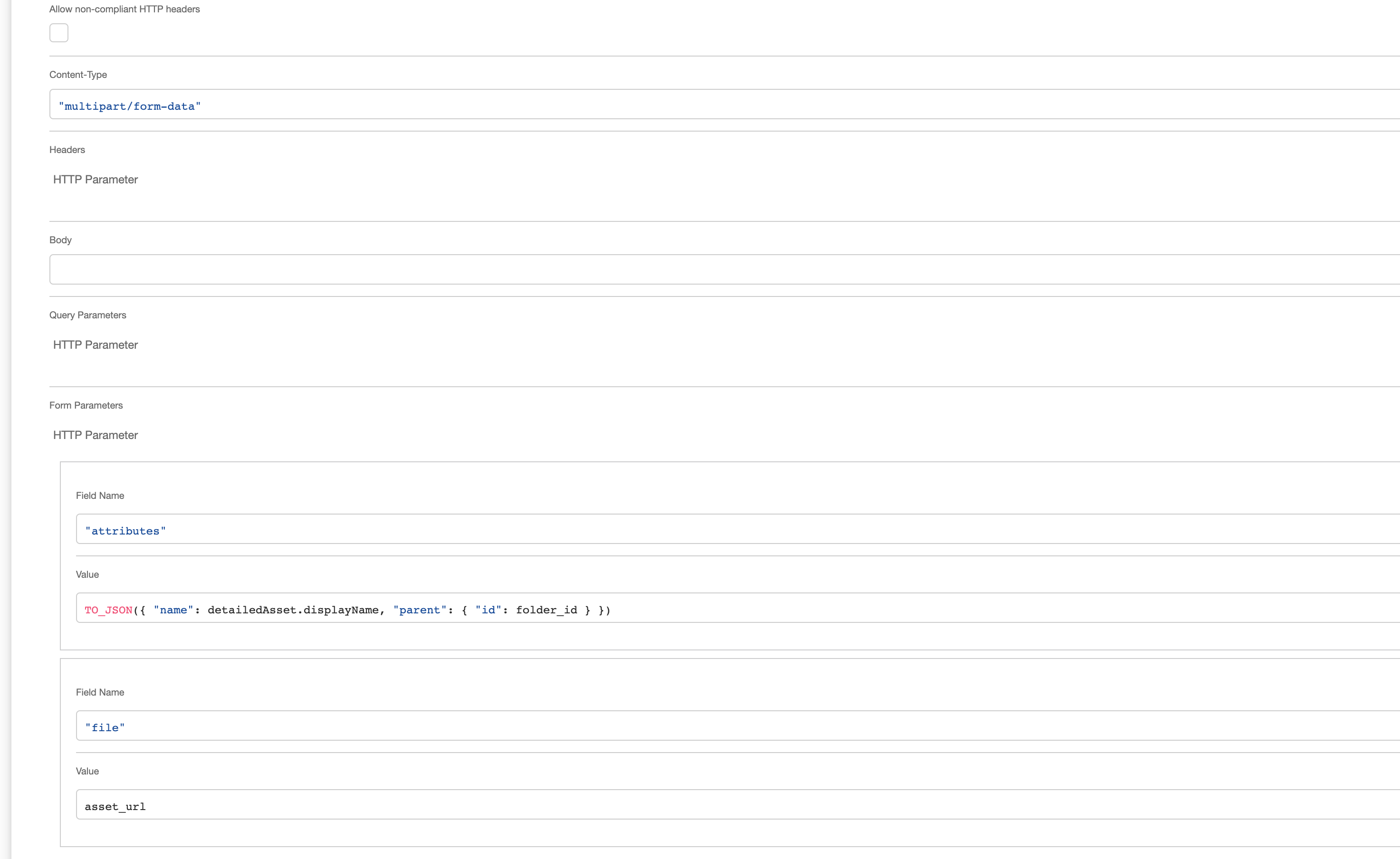Click HTTP Parameter under Headers
The image size is (1400, 859).
click(96, 180)
